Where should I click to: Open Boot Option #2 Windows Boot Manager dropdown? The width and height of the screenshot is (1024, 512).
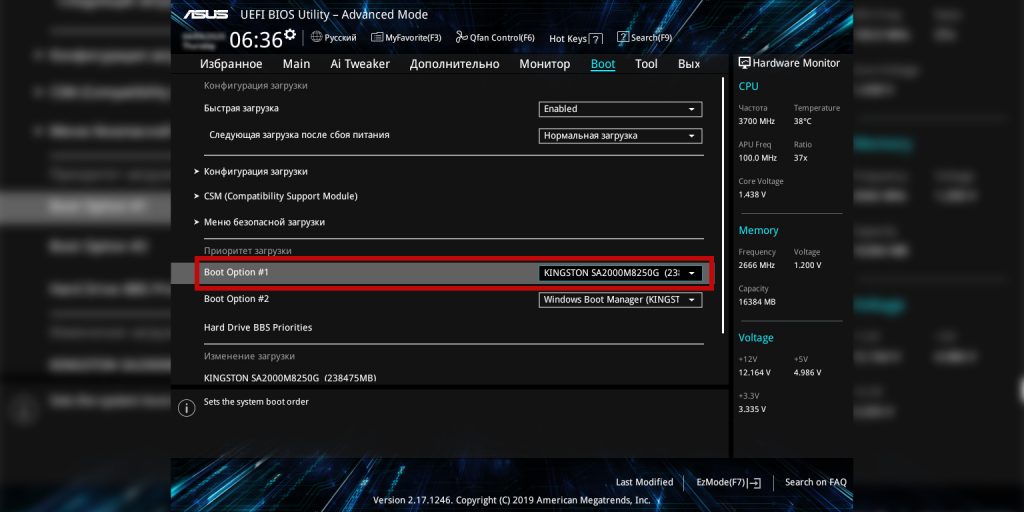[x=620, y=300]
